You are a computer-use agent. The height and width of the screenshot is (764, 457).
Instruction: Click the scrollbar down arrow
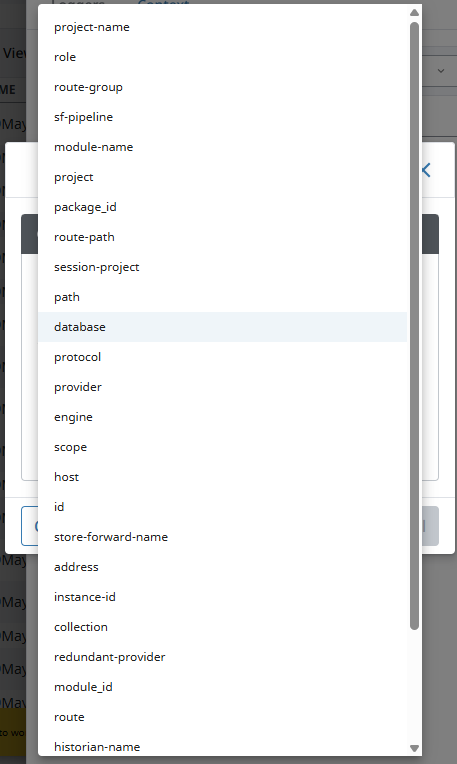[415, 748]
